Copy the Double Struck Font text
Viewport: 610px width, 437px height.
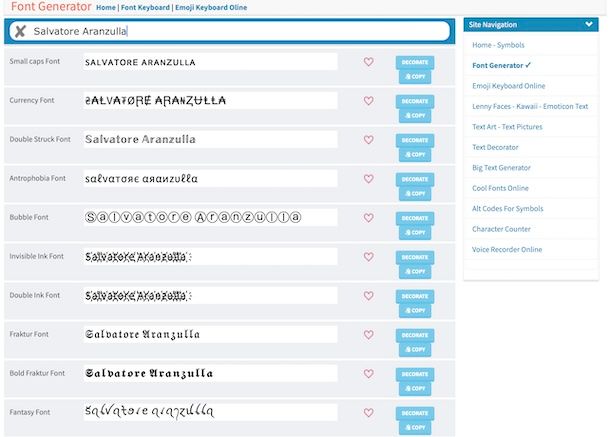pos(415,154)
